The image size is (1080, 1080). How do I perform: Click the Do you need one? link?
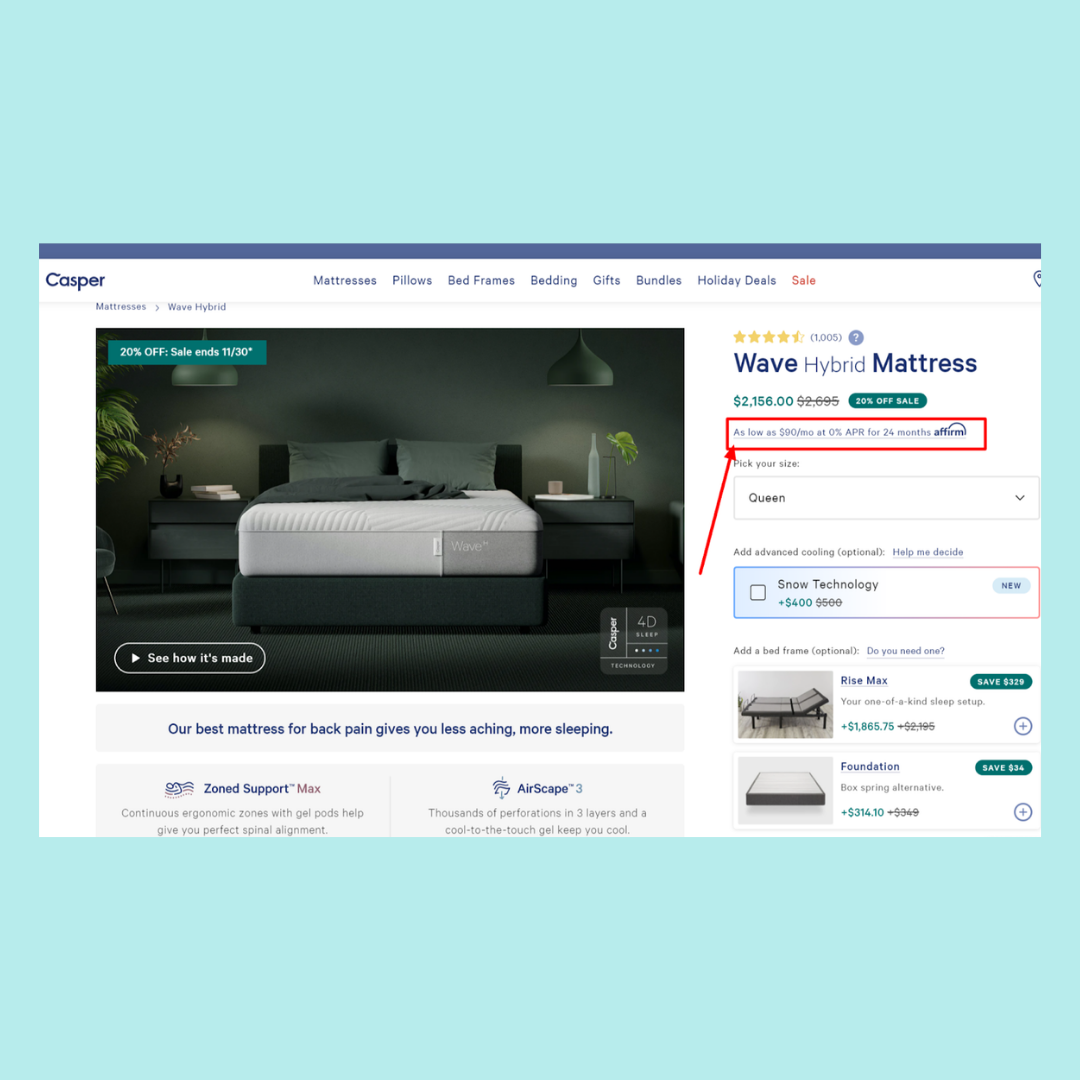[x=905, y=650]
